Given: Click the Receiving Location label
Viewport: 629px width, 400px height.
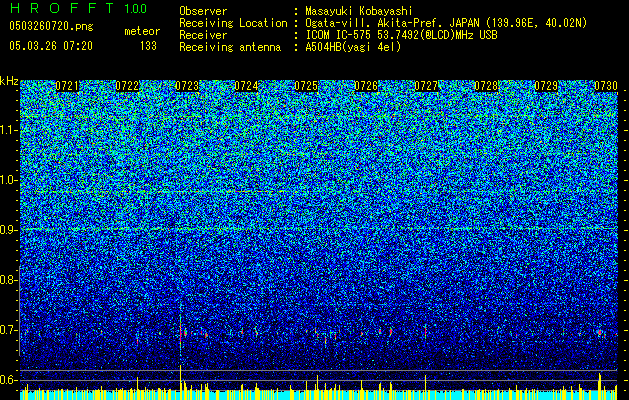Looking at the screenshot, I should pyautogui.click(x=233, y=23).
